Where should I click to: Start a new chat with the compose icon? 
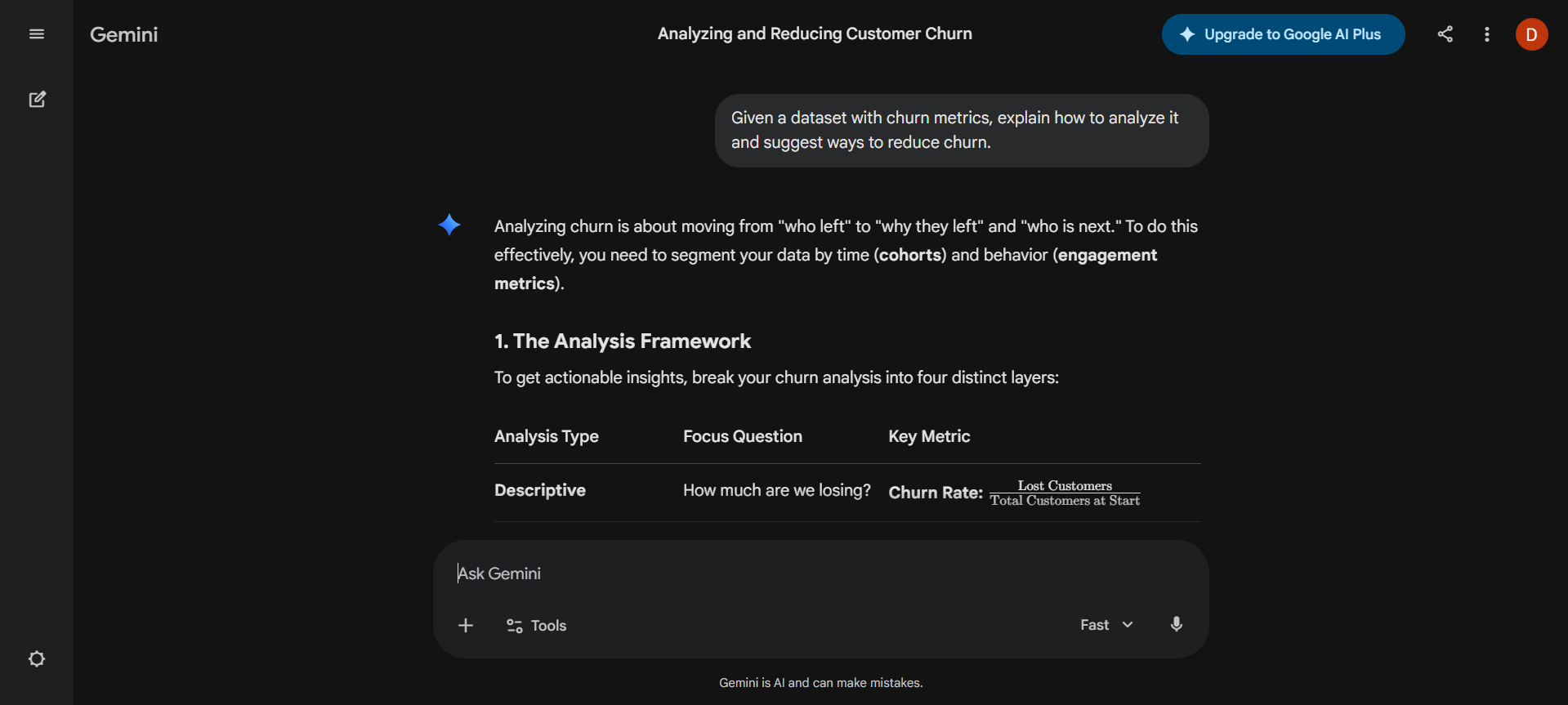tap(37, 100)
